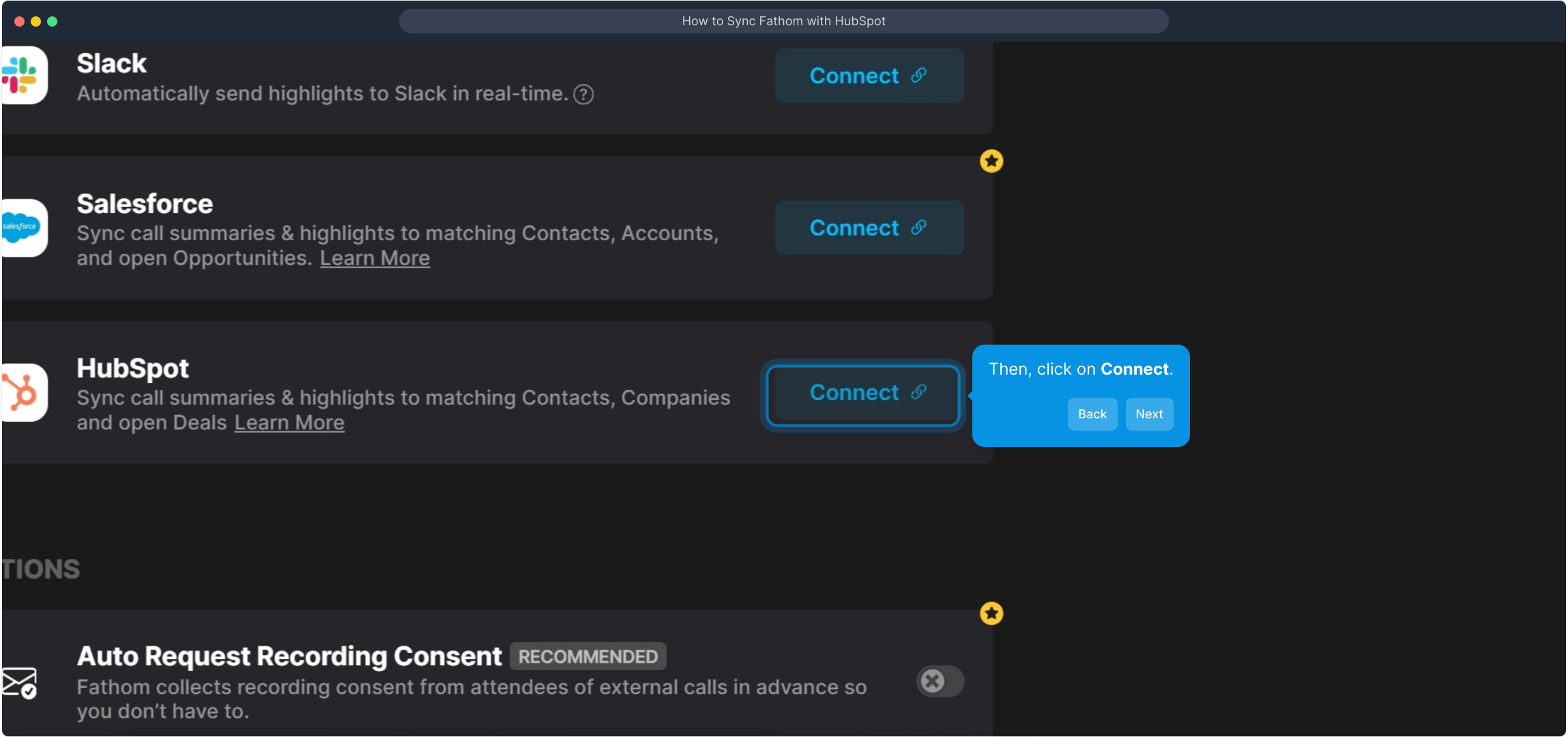Viewport: 1568px width, 737px height.
Task: Minimize the window with the yellow button
Action: coord(36,21)
